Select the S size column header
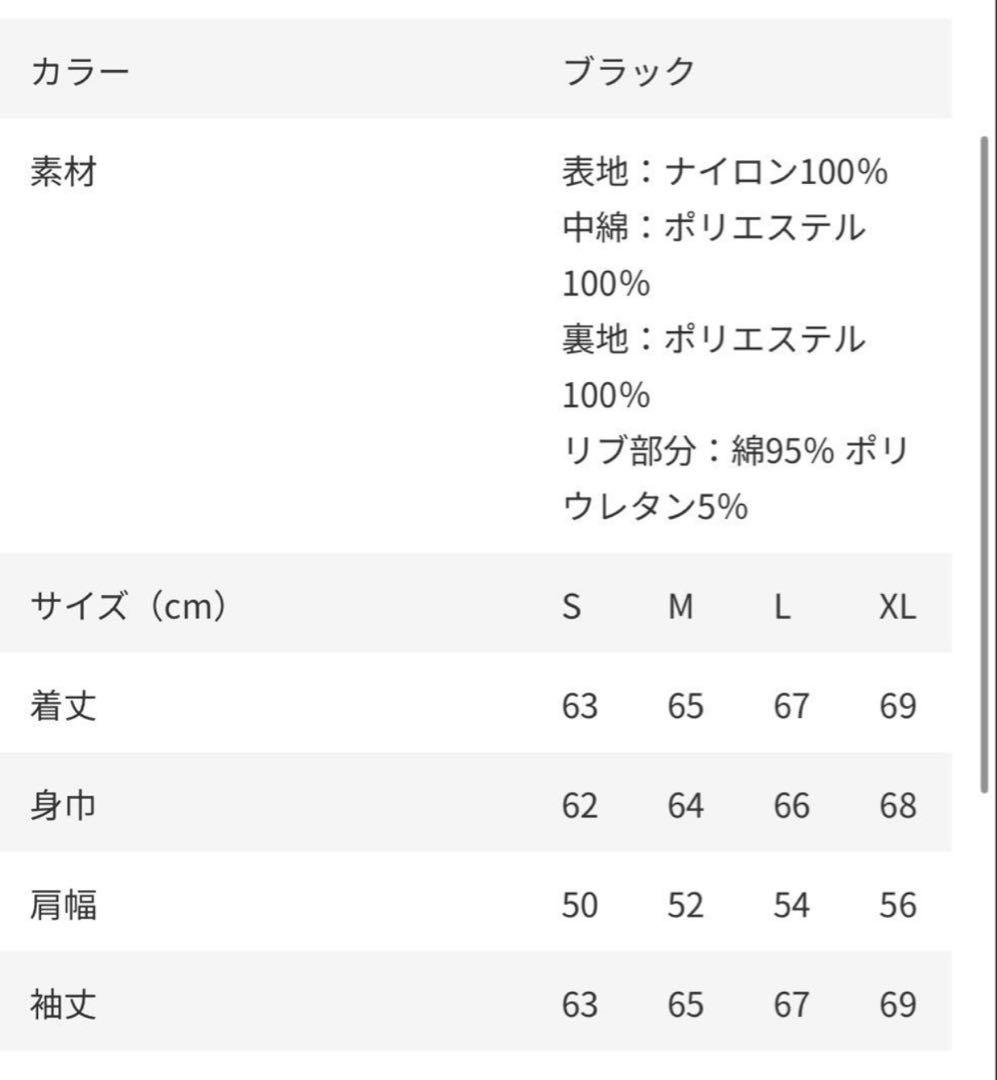Viewport: 997px width, 1080px height. point(571,607)
